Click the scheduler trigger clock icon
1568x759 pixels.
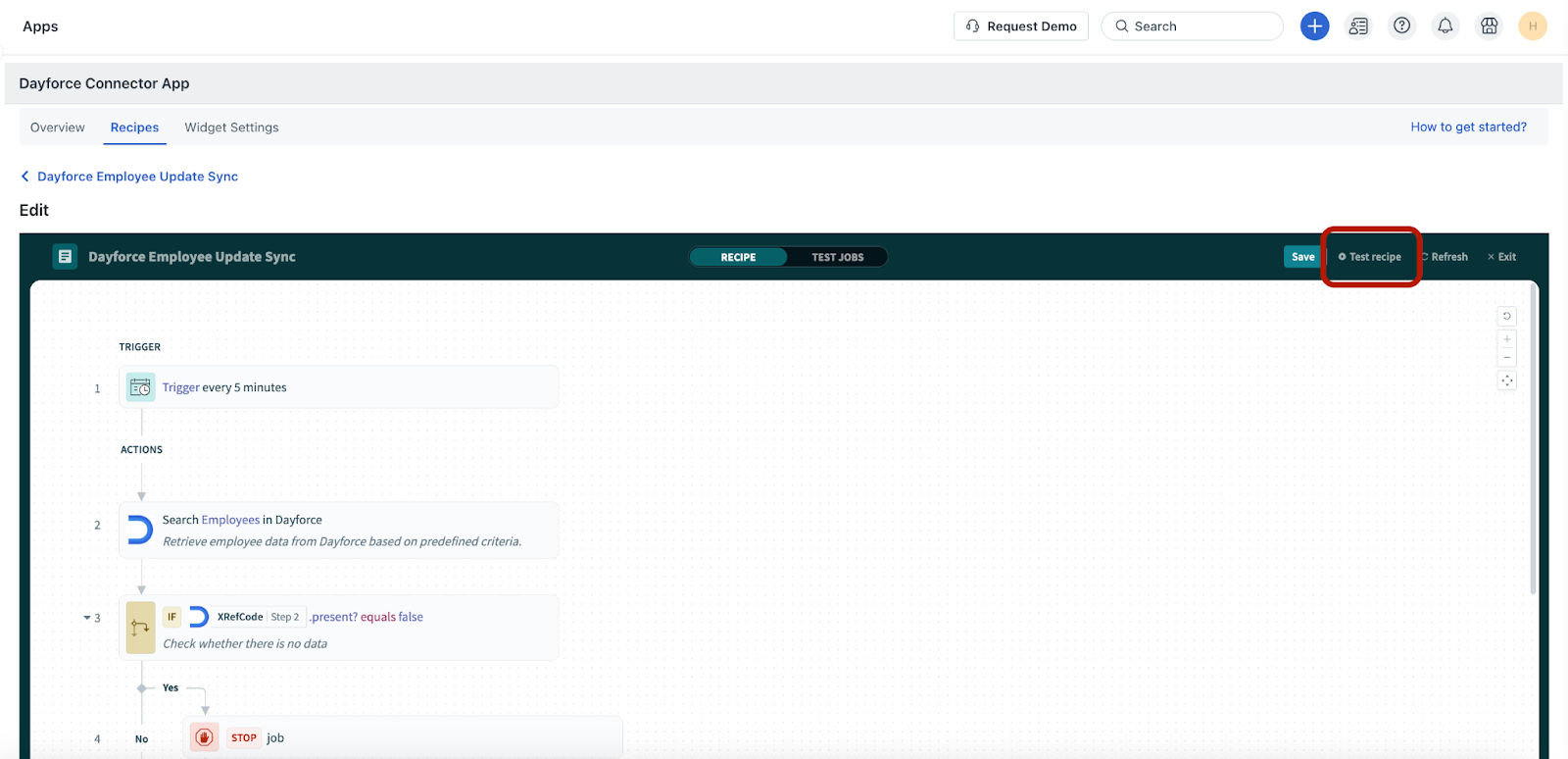[x=141, y=387]
